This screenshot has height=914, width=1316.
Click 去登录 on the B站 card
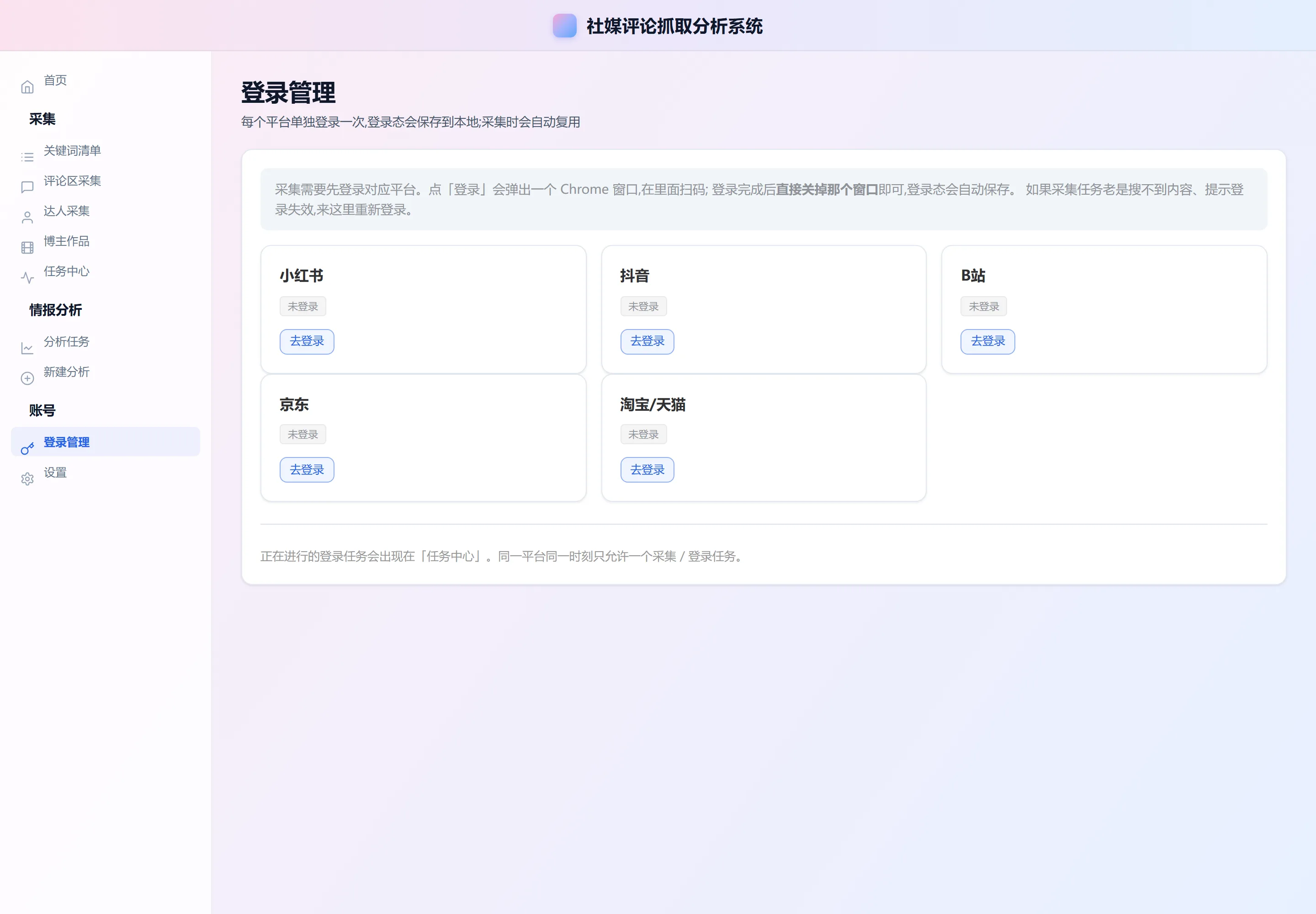tap(987, 341)
